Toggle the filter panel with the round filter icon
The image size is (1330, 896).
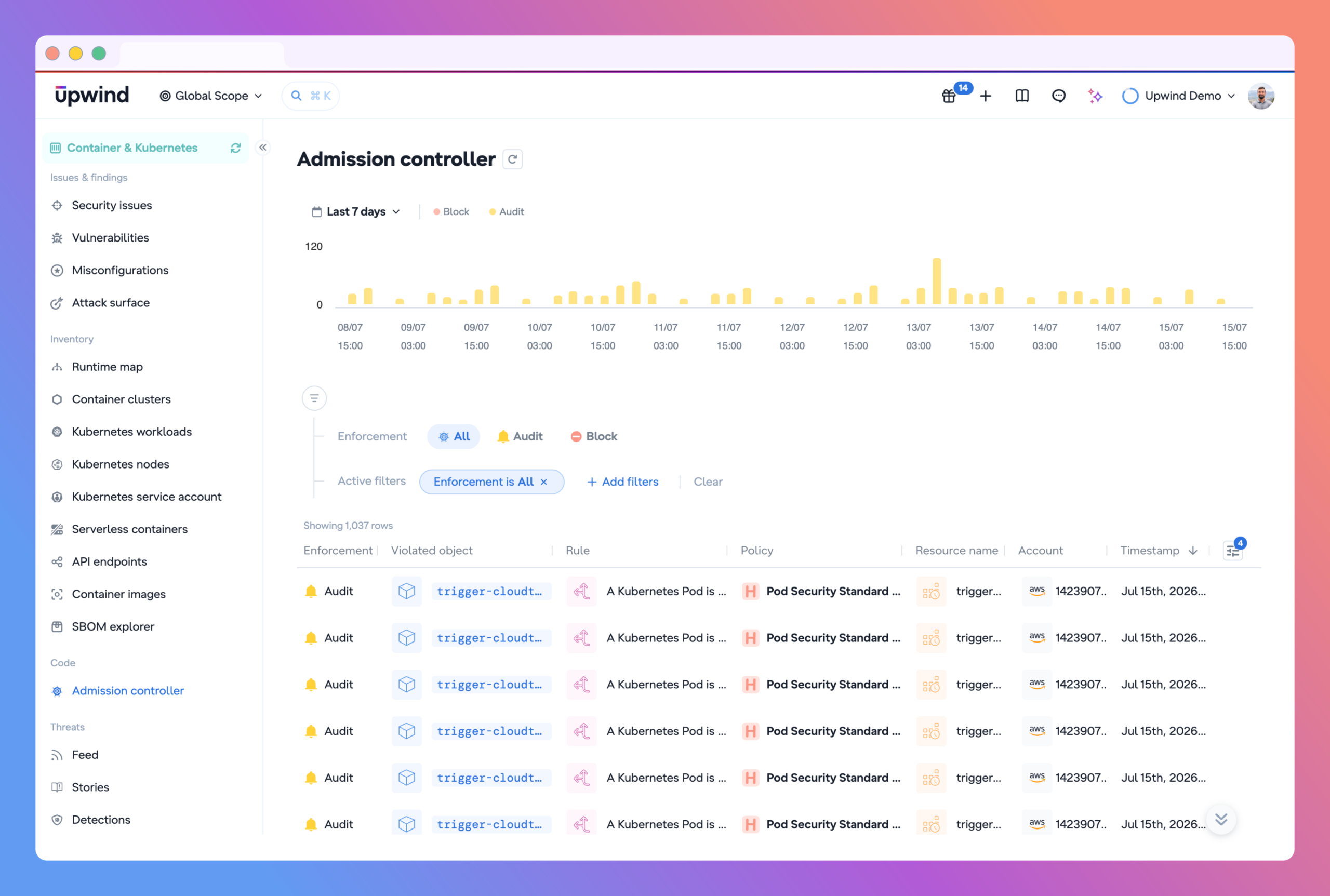[x=314, y=398]
